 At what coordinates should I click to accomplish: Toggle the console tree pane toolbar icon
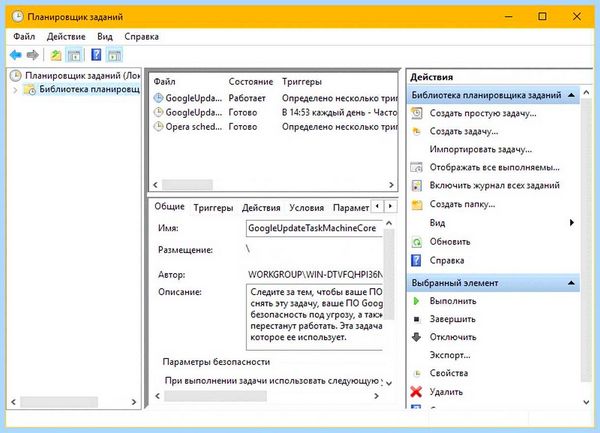74,55
